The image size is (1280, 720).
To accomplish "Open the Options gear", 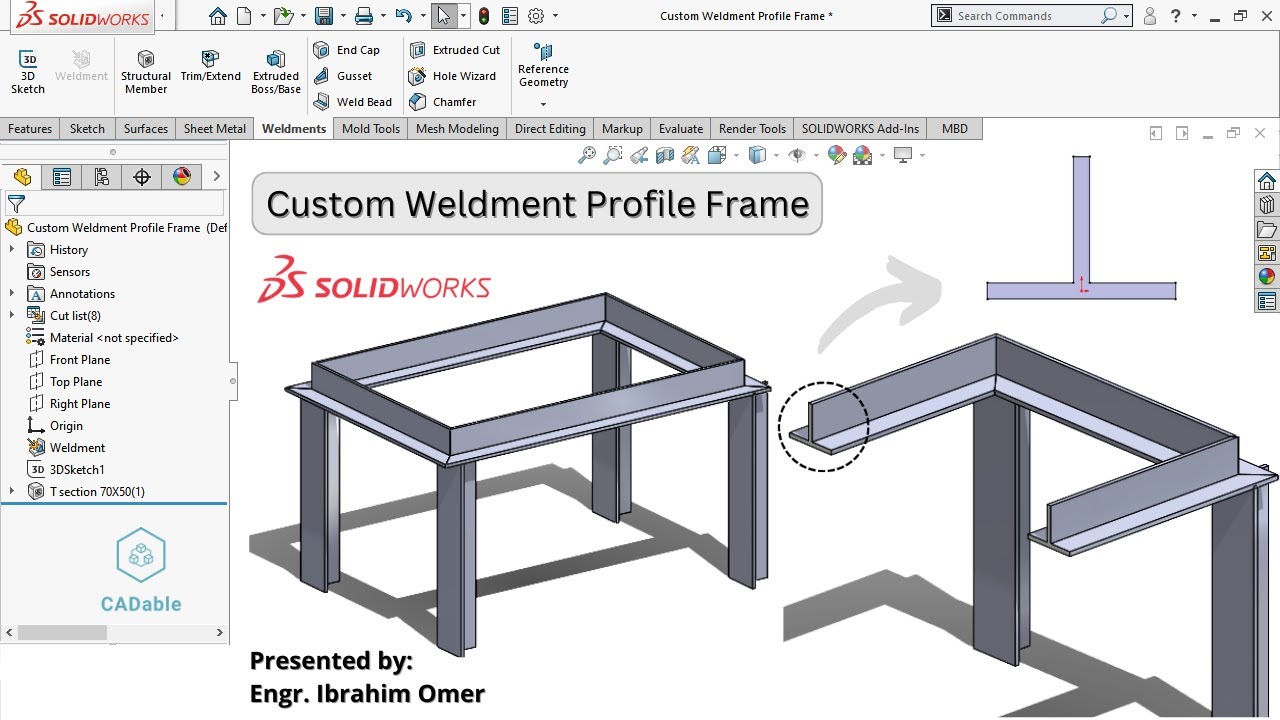I will (536, 16).
